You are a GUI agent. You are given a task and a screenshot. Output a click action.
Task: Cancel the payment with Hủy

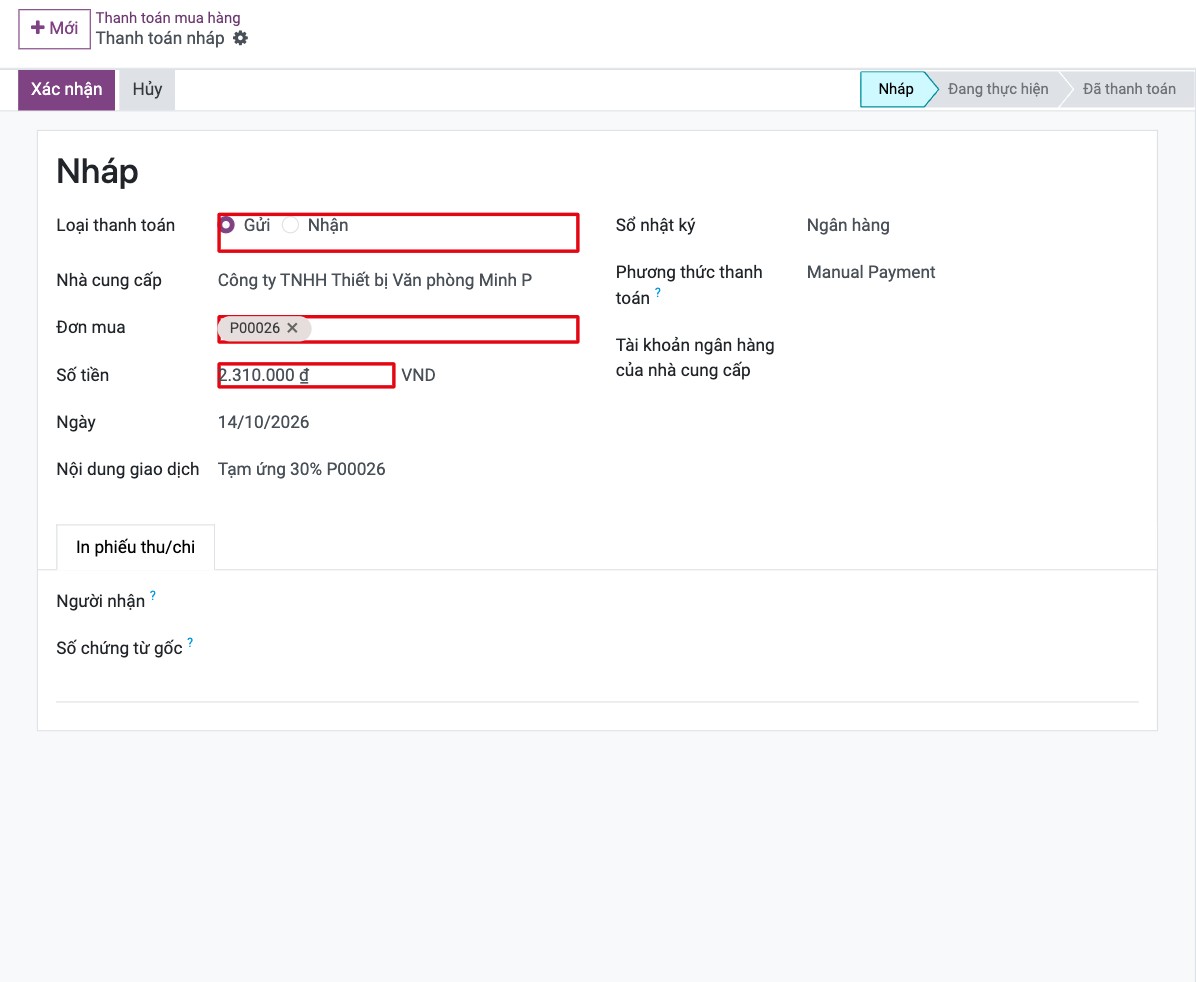[147, 89]
